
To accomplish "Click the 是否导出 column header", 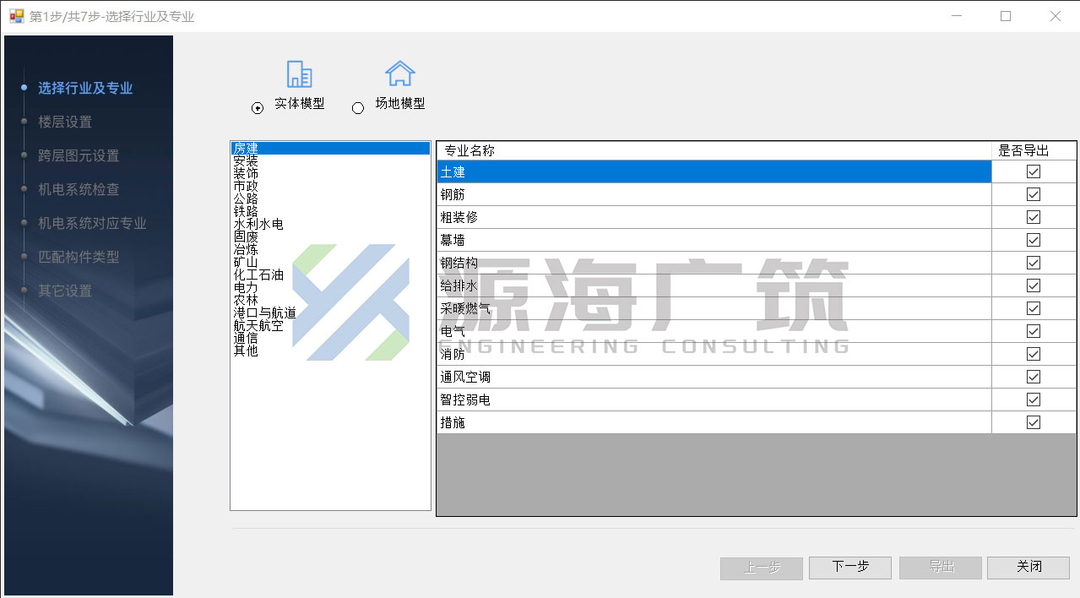I will point(1033,150).
